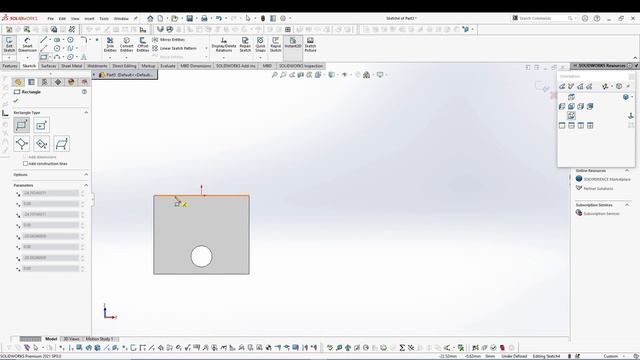Select 3 Point Corner Rectangle type
Image resolution: width=640 pixels, height=360 pixels.
22,144
